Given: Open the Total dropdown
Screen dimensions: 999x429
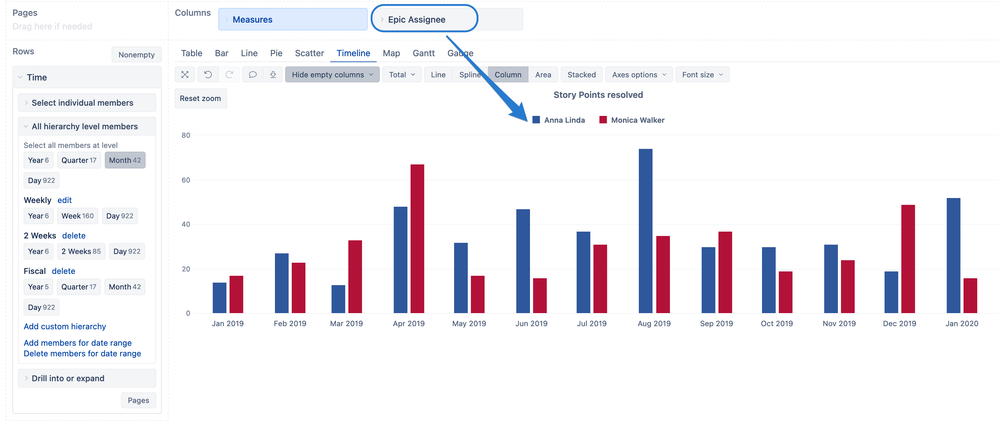Looking at the screenshot, I should click(401, 75).
